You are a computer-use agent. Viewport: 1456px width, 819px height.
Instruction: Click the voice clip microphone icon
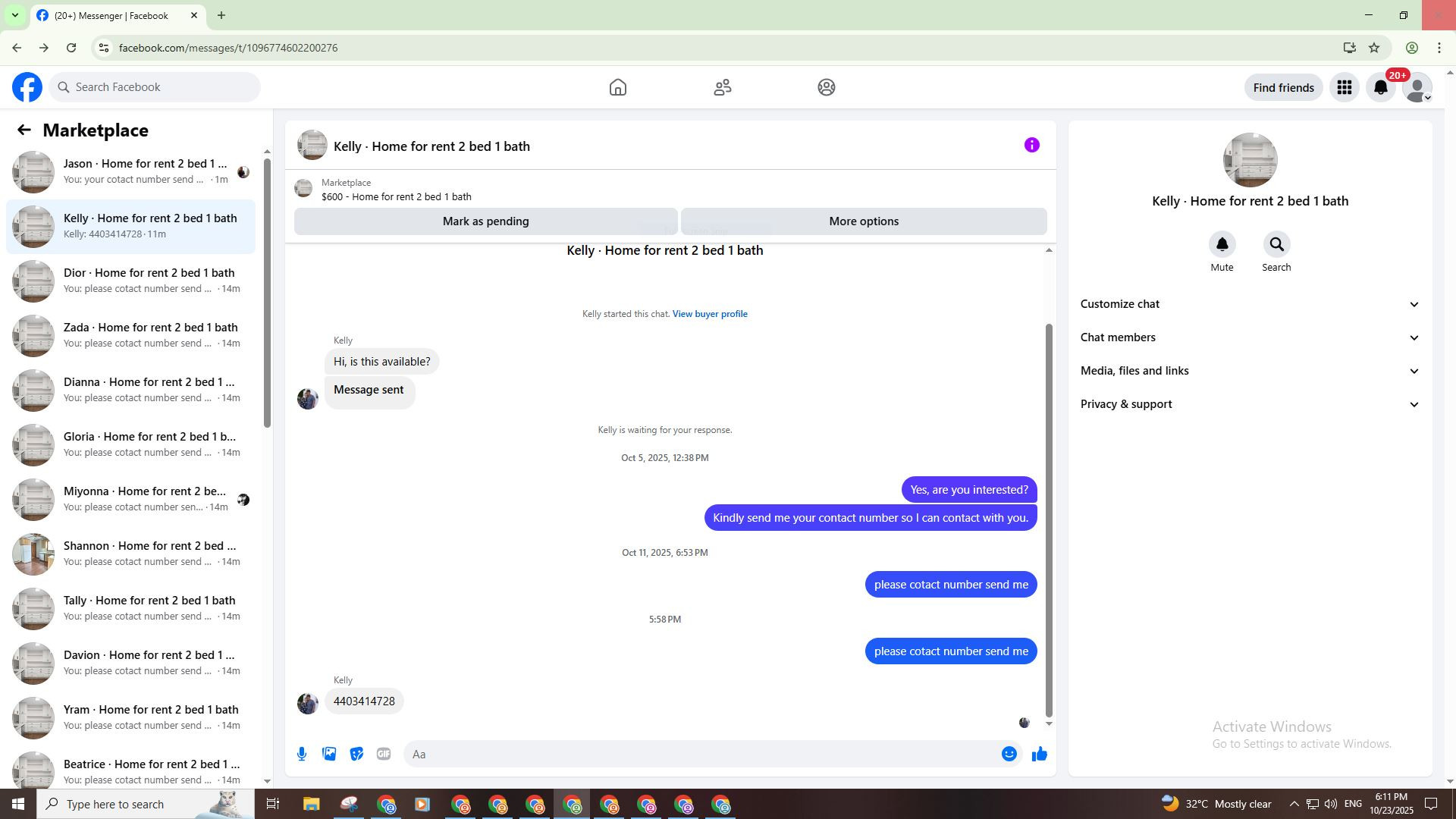302,754
